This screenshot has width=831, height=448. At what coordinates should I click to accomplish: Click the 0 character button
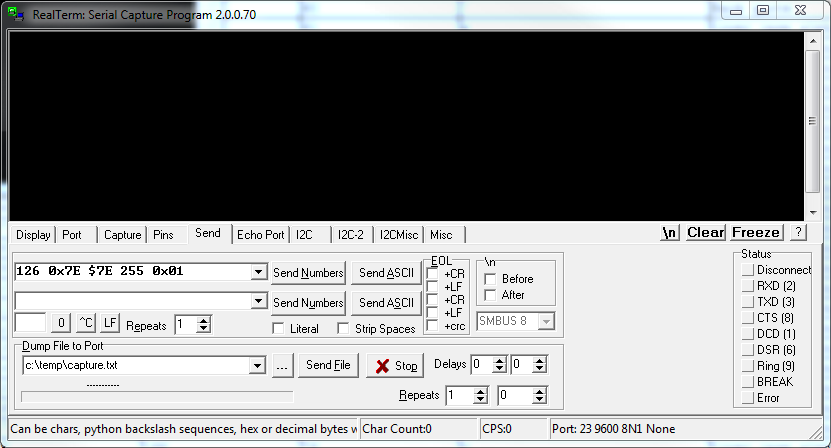pyautogui.click(x=61, y=322)
